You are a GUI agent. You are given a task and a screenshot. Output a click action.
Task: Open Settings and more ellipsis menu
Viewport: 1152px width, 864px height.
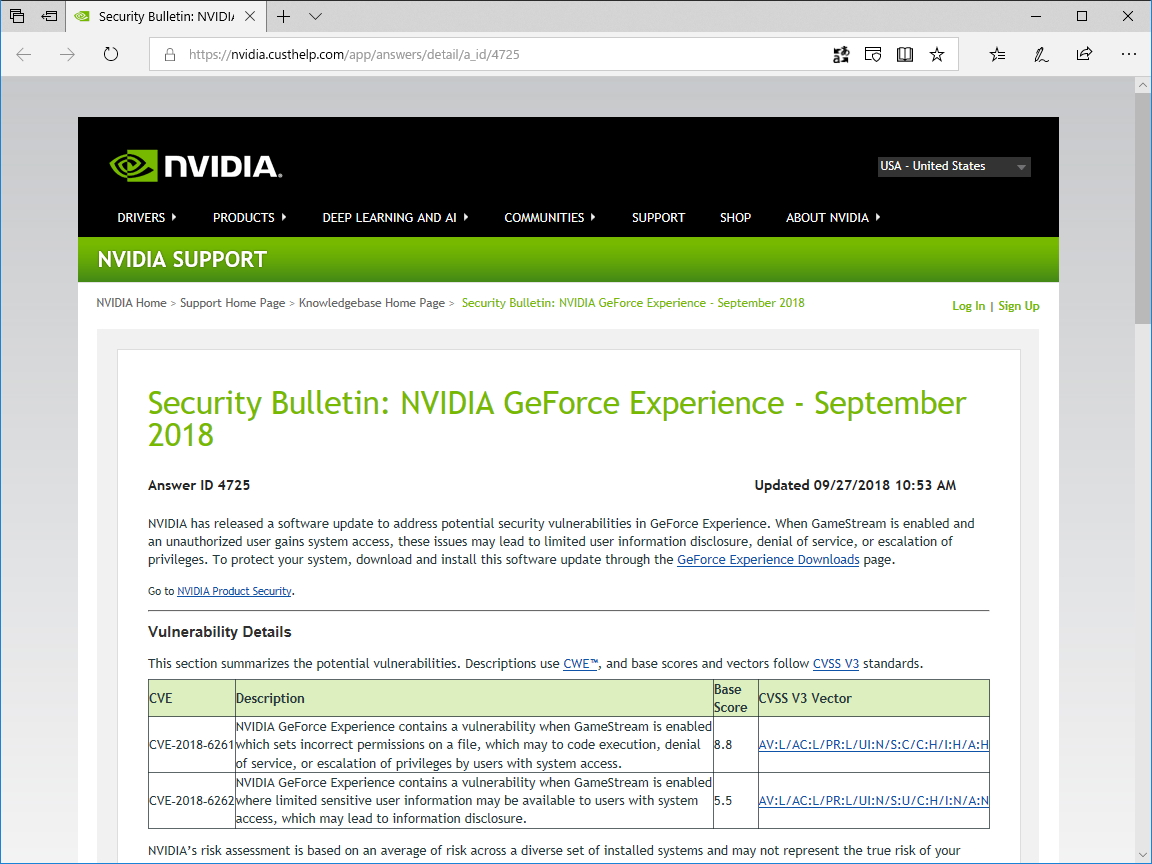coord(1128,54)
